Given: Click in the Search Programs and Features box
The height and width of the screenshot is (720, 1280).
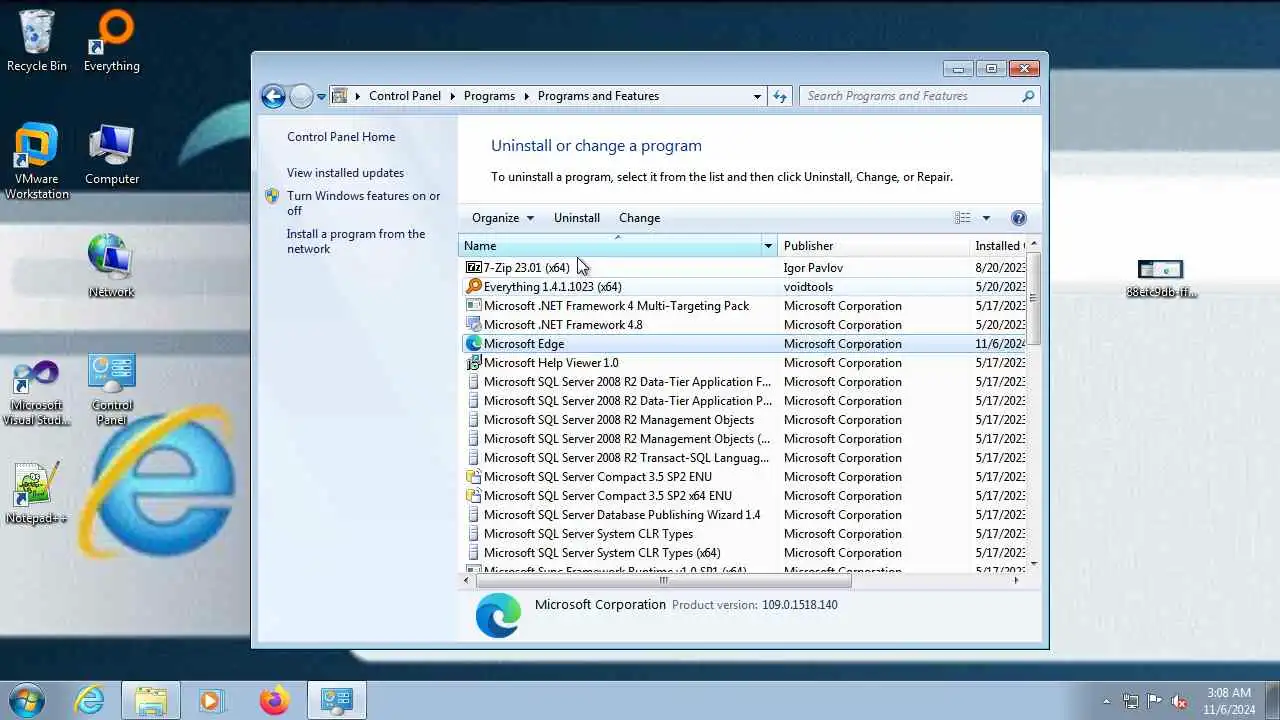Looking at the screenshot, I should click(910, 96).
